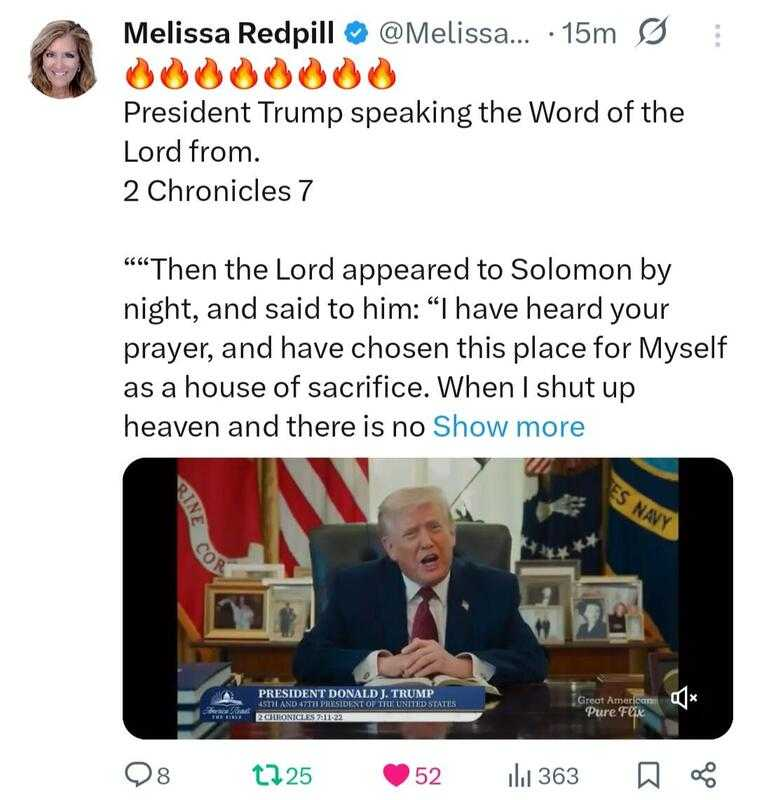757x800 pixels.
Task: Bookmark this post
Action: coord(646,775)
